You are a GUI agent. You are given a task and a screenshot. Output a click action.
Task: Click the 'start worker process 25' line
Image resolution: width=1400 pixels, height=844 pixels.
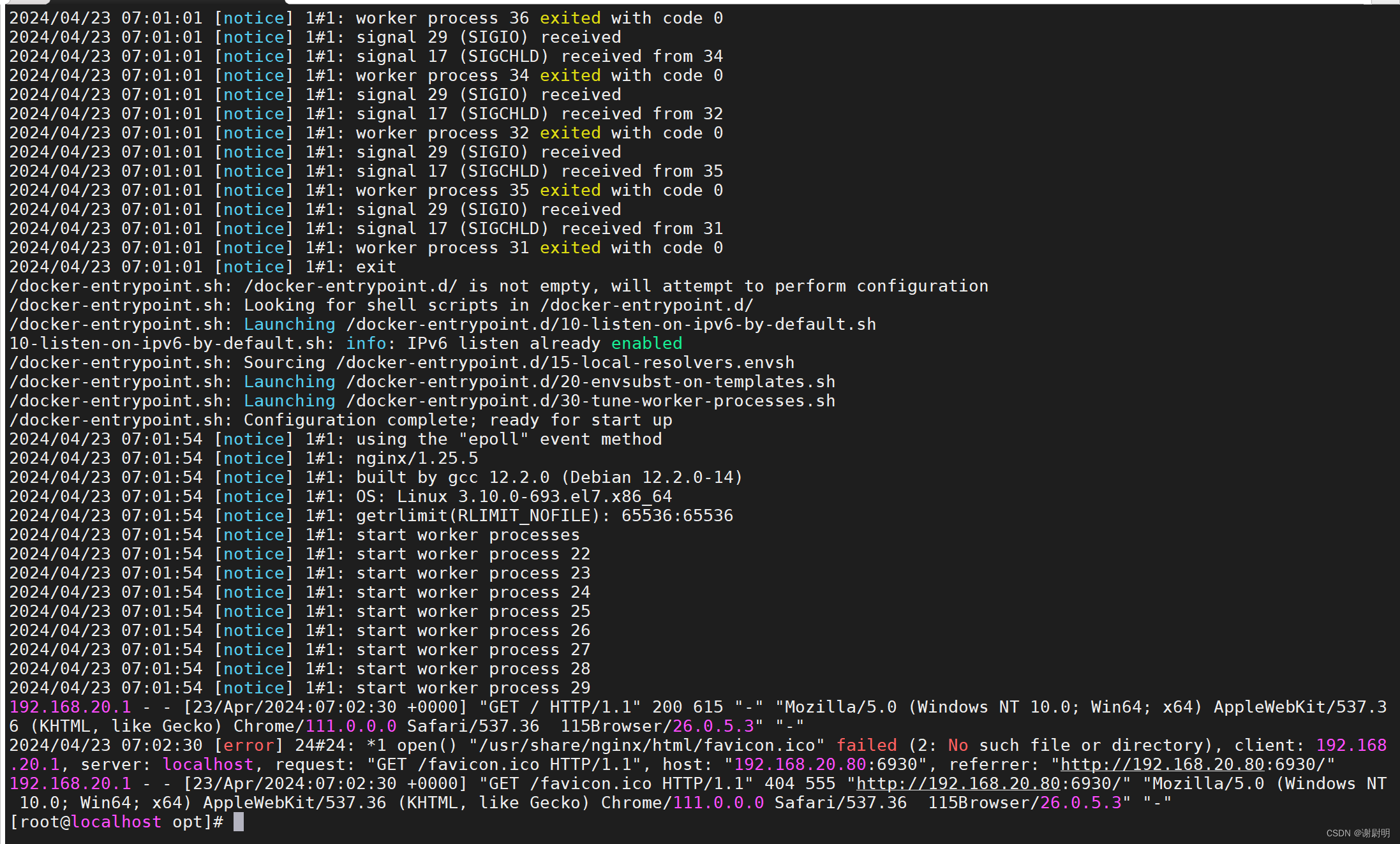coord(300,611)
